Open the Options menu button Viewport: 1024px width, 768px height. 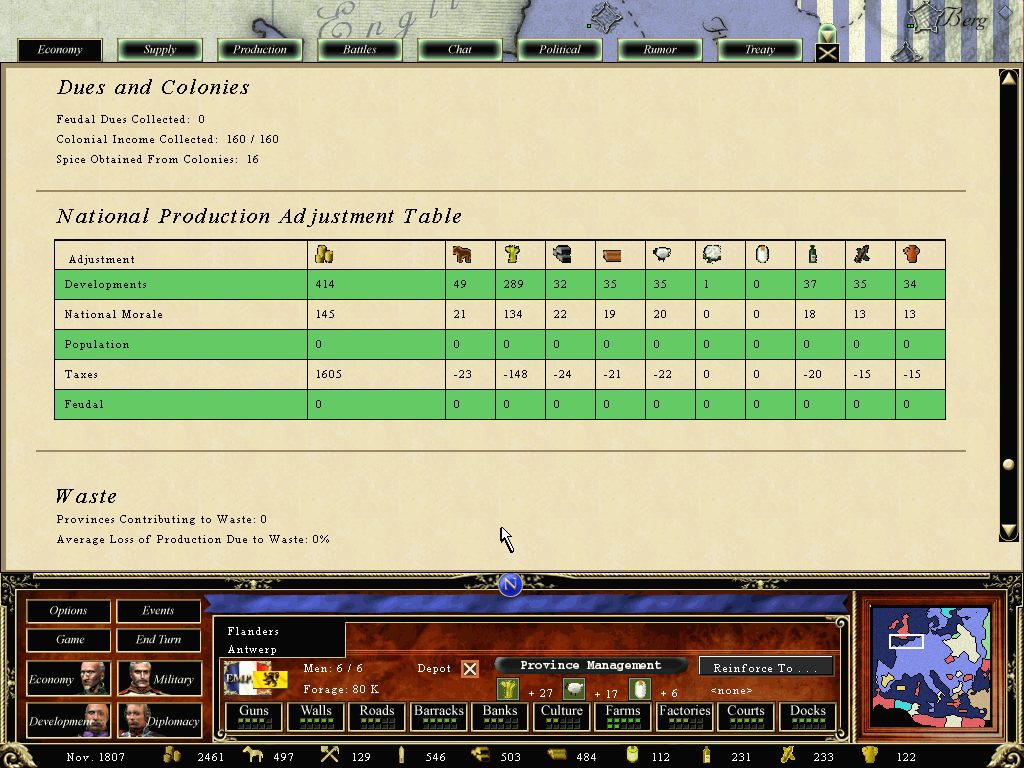[x=68, y=611]
